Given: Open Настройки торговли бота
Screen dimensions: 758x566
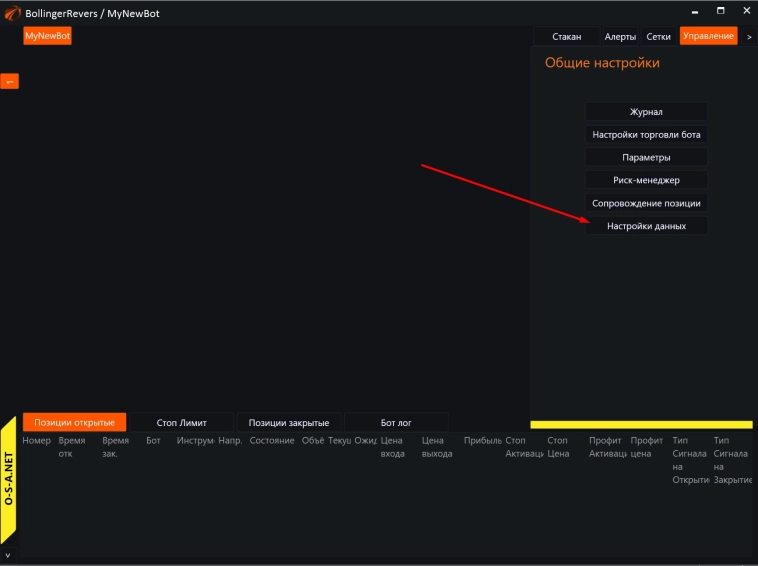Looking at the screenshot, I should tap(646, 135).
